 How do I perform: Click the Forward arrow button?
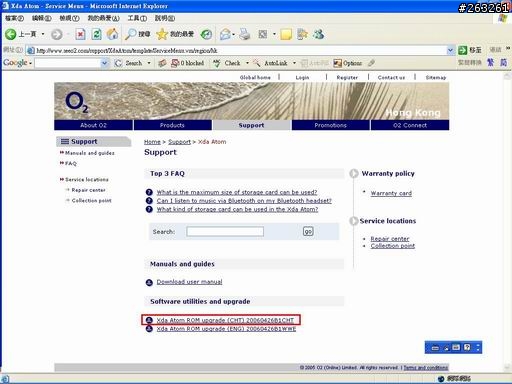(x=56, y=34)
